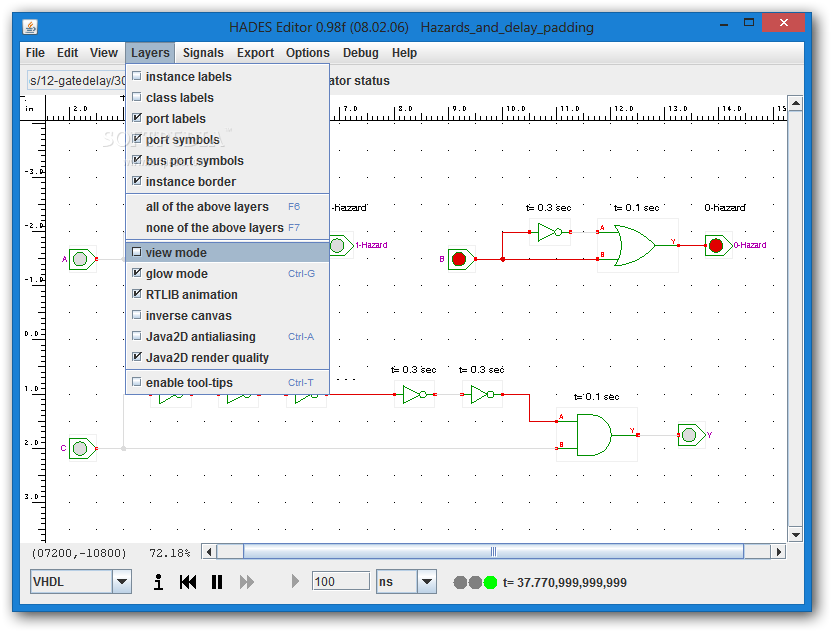
Task: Click the time step field showing 100
Action: (341, 582)
